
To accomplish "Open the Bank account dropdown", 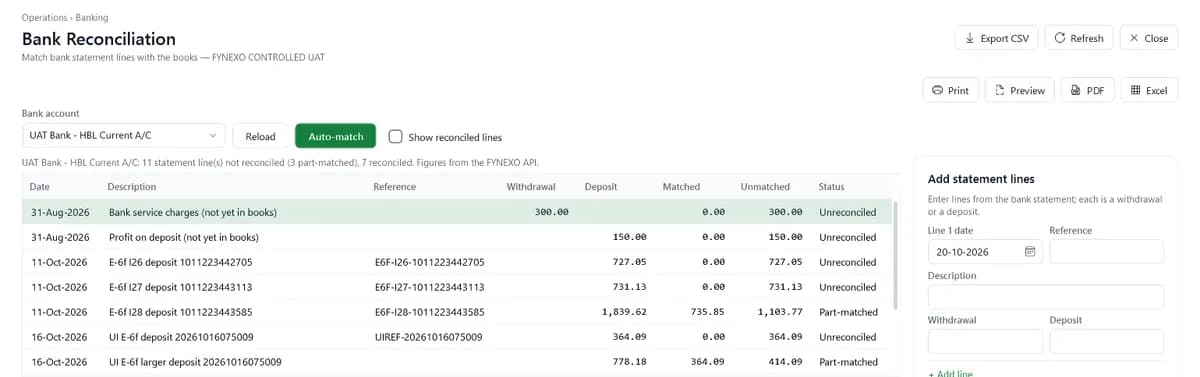I will 124,135.
